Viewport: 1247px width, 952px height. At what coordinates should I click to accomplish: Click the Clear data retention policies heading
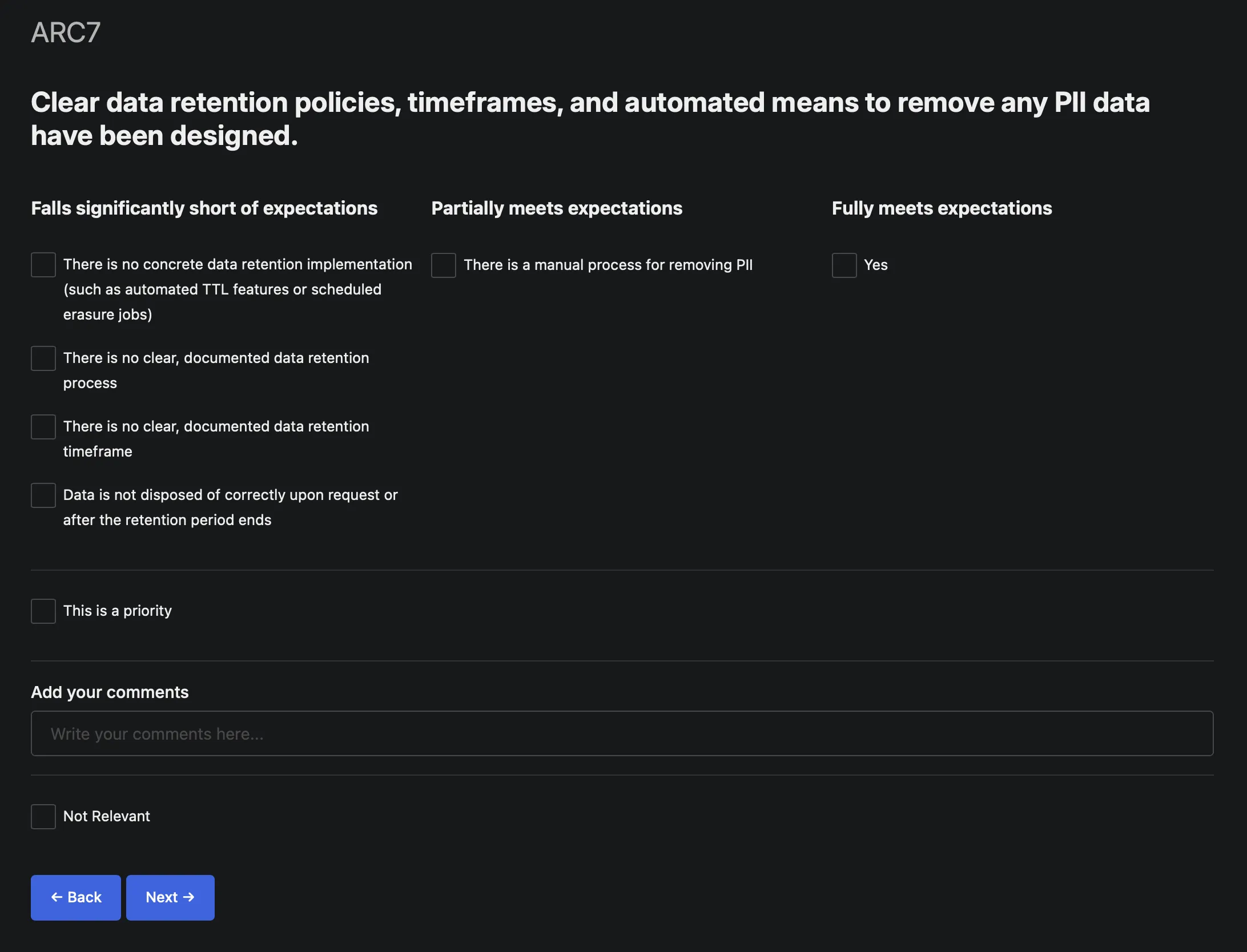coord(590,119)
